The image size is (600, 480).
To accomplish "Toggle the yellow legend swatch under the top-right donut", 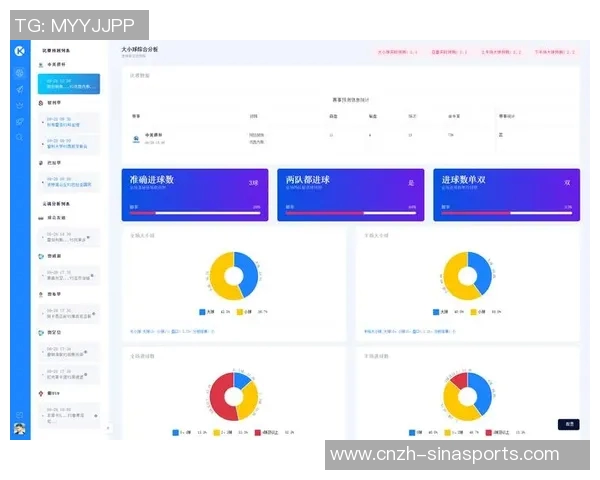I will tap(473, 312).
